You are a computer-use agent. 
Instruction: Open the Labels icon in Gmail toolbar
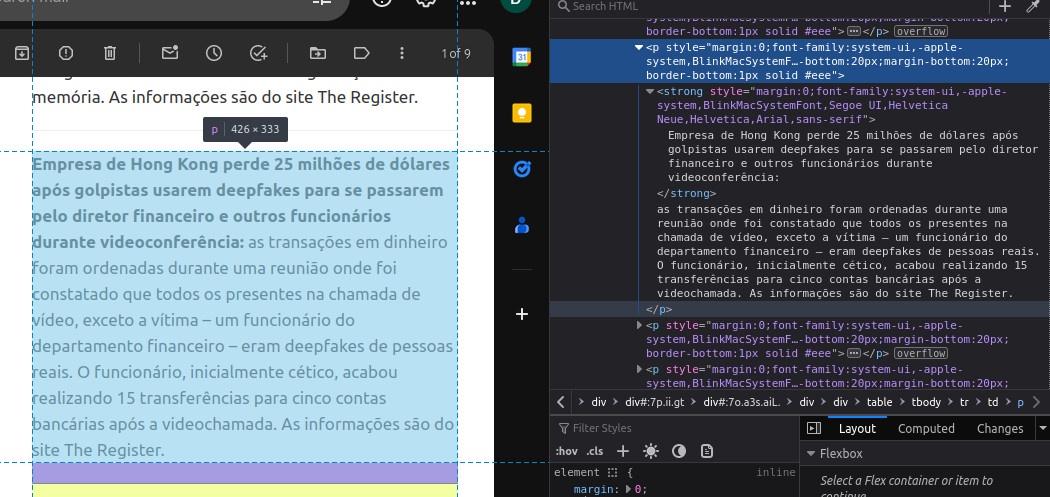click(x=361, y=53)
